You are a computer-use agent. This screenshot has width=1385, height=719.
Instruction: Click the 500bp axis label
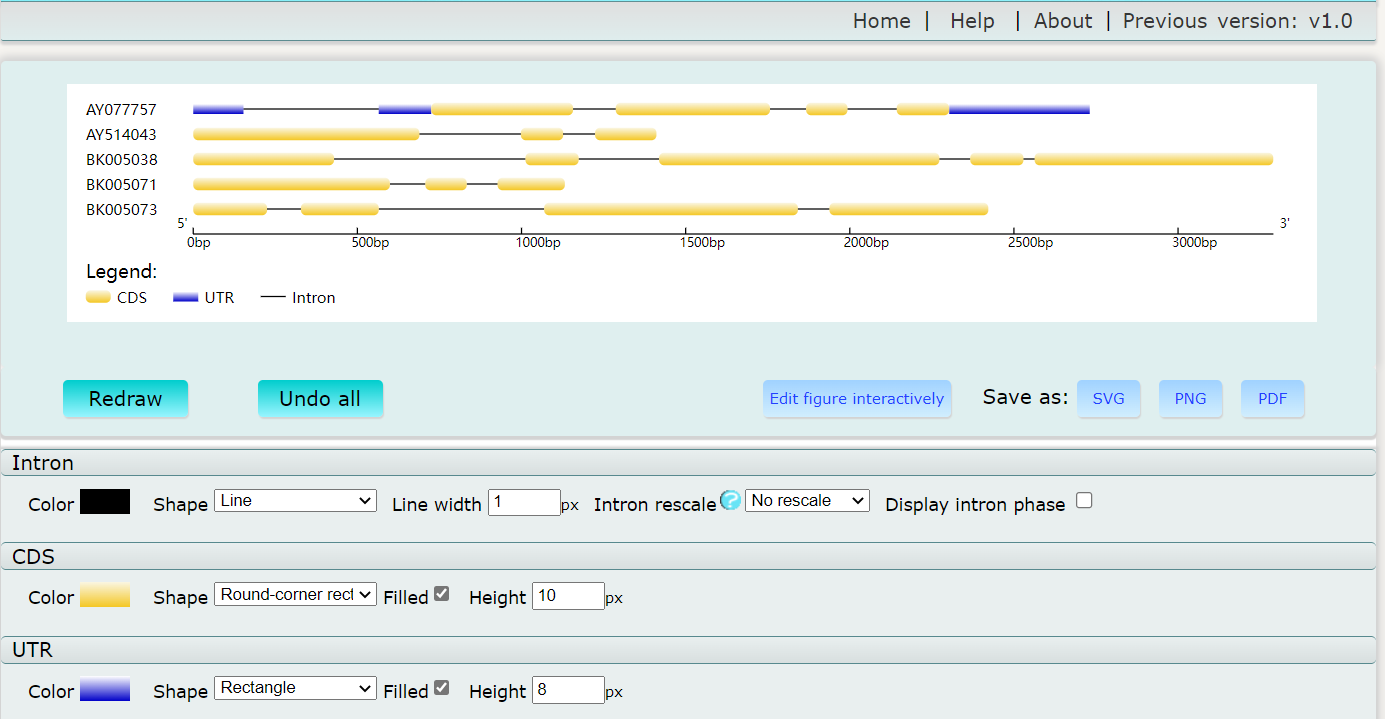coord(370,243)
